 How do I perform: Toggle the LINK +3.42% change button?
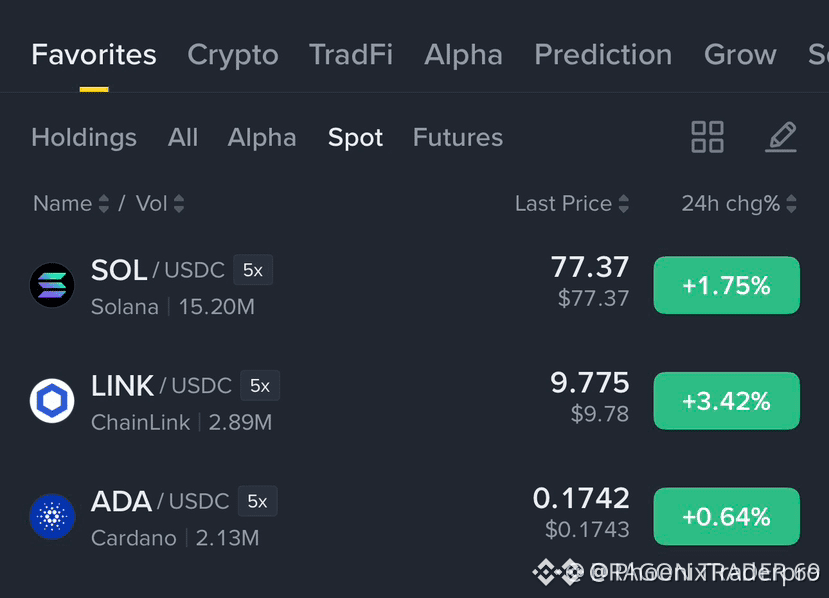pos(726,401)
